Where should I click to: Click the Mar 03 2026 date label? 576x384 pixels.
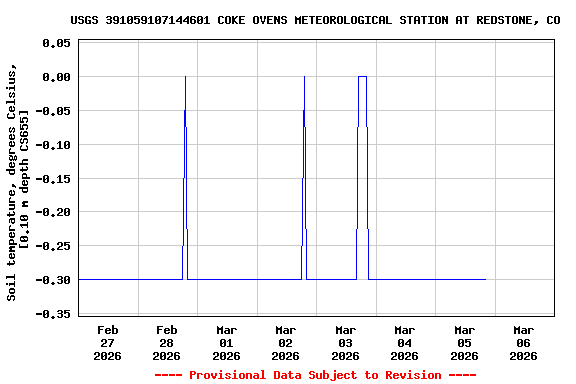345,343
